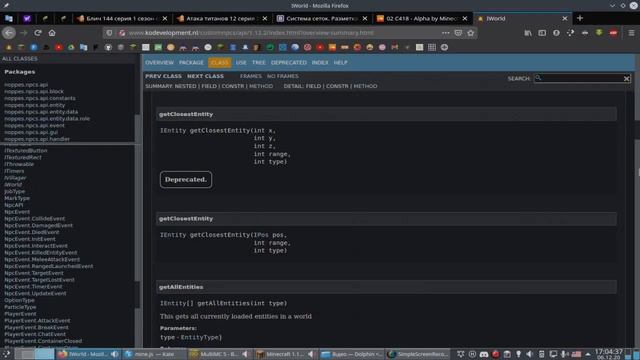640x360 pixels.
Task: Click EntityType link in getAllEntities parameters
Action: 200,338
